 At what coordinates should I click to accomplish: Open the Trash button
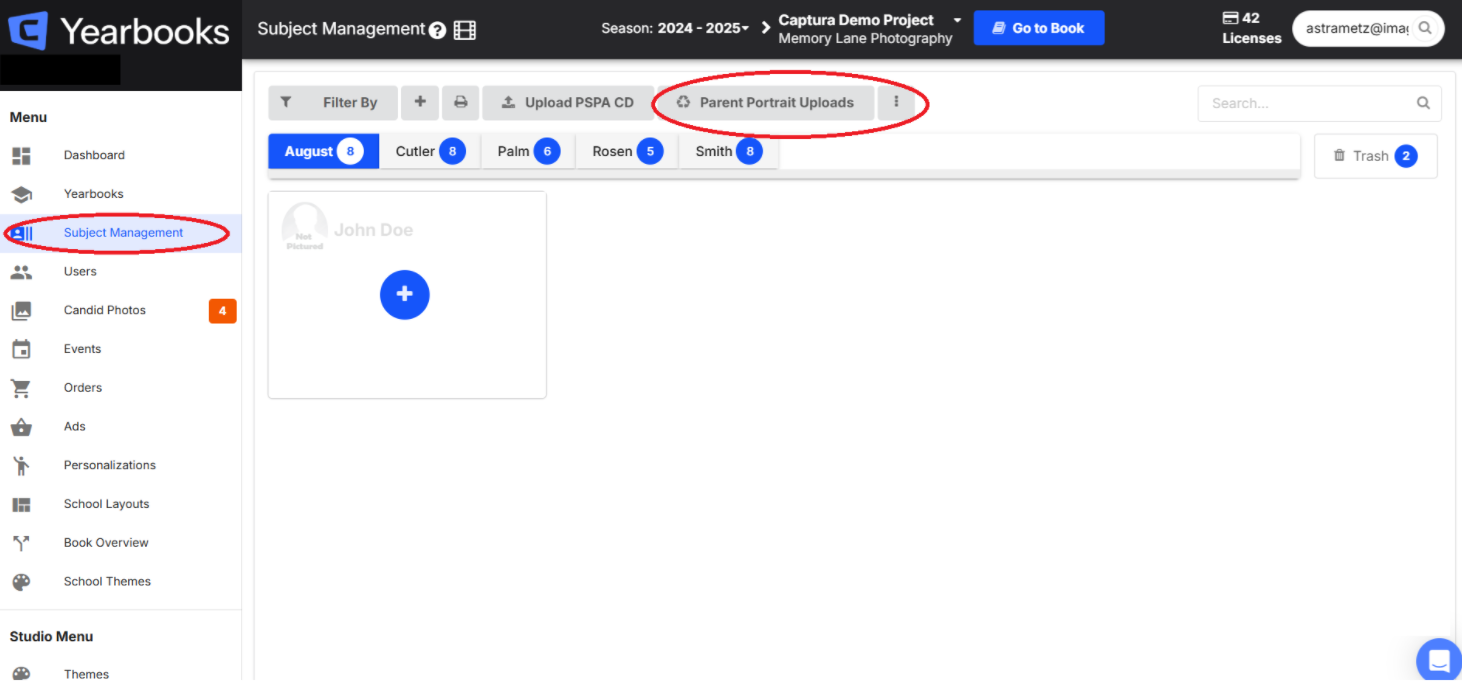pyautogui.click(x=1375, y=156)
